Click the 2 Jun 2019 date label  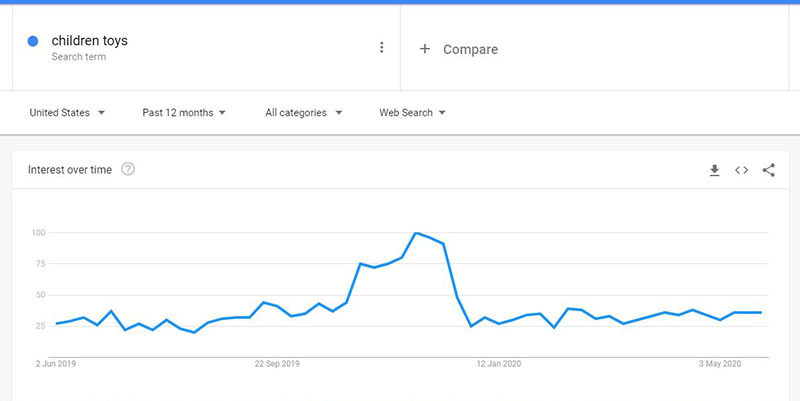[x=56, y=364]
